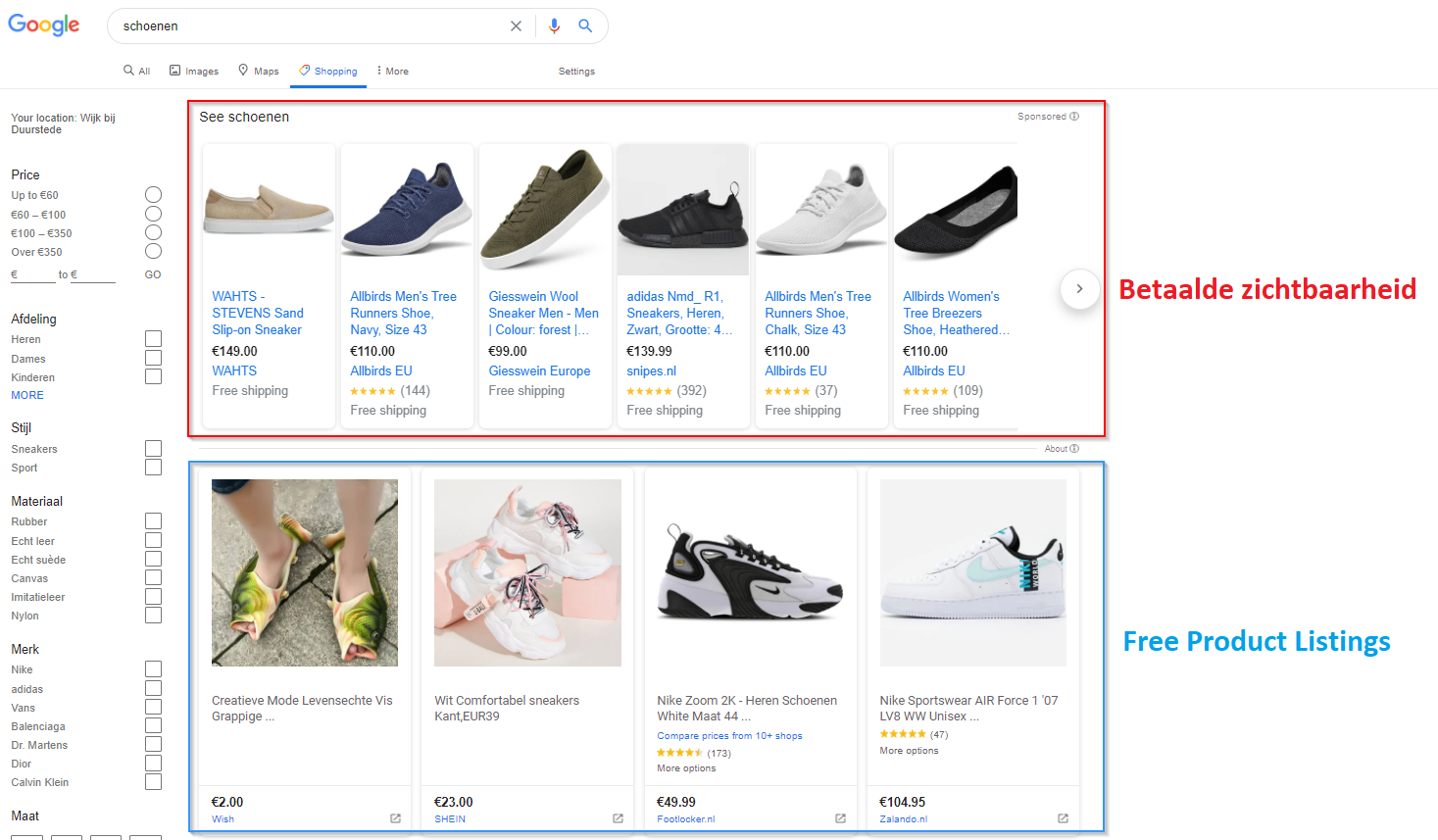1438x840 pixels.
Task: Tick the Sneakers style checkbox
Action: pos(153,449)
